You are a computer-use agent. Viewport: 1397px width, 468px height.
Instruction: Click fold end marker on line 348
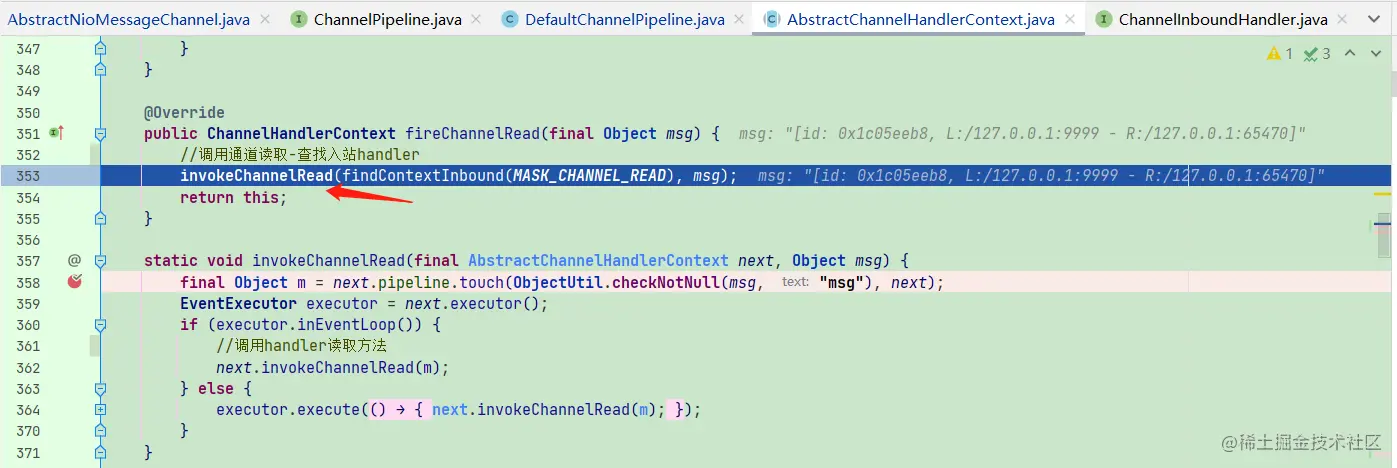pos(100,69)
